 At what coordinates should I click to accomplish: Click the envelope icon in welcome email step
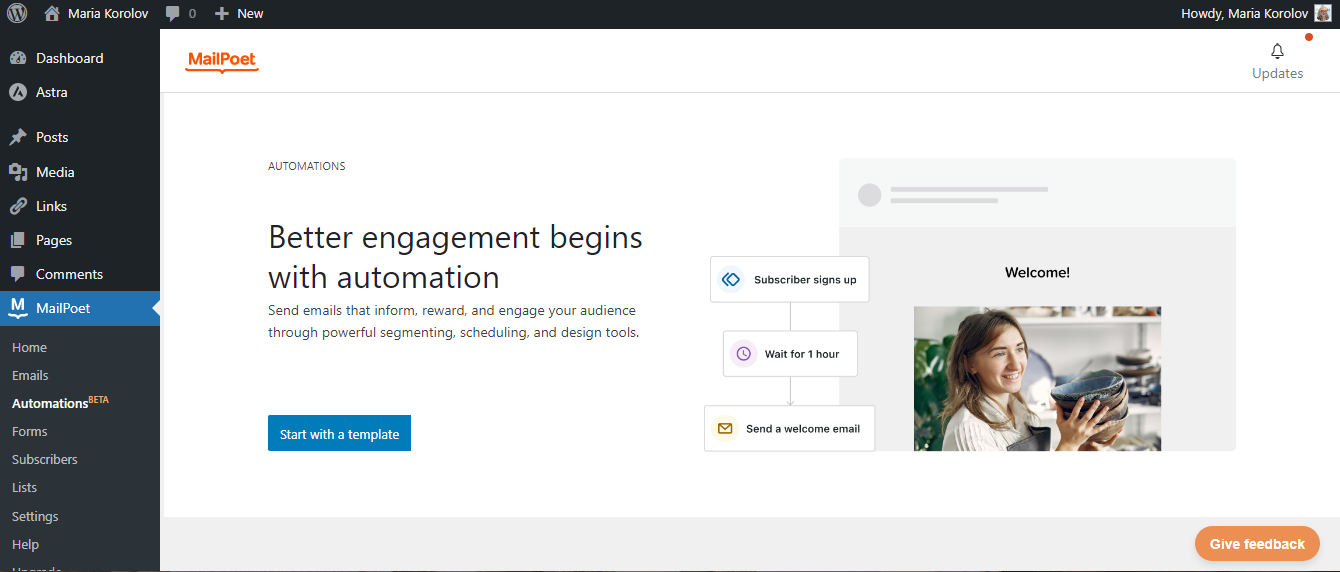(x=725, y=428)
